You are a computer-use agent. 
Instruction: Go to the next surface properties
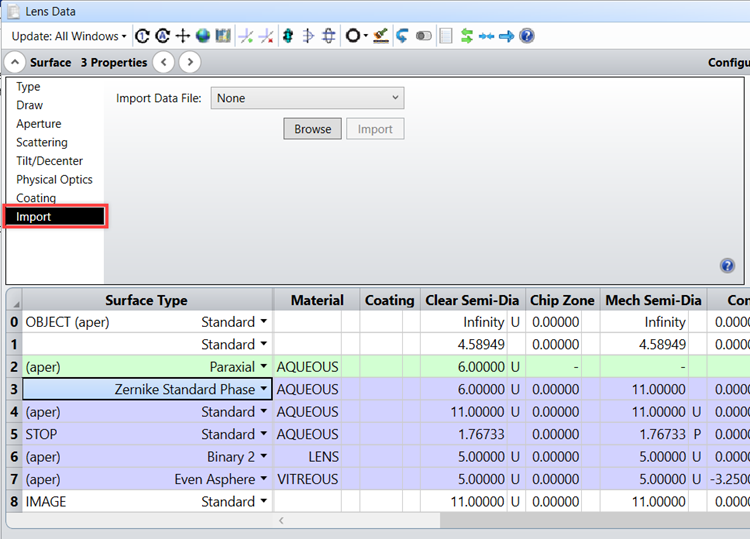(x=190, y=62)
